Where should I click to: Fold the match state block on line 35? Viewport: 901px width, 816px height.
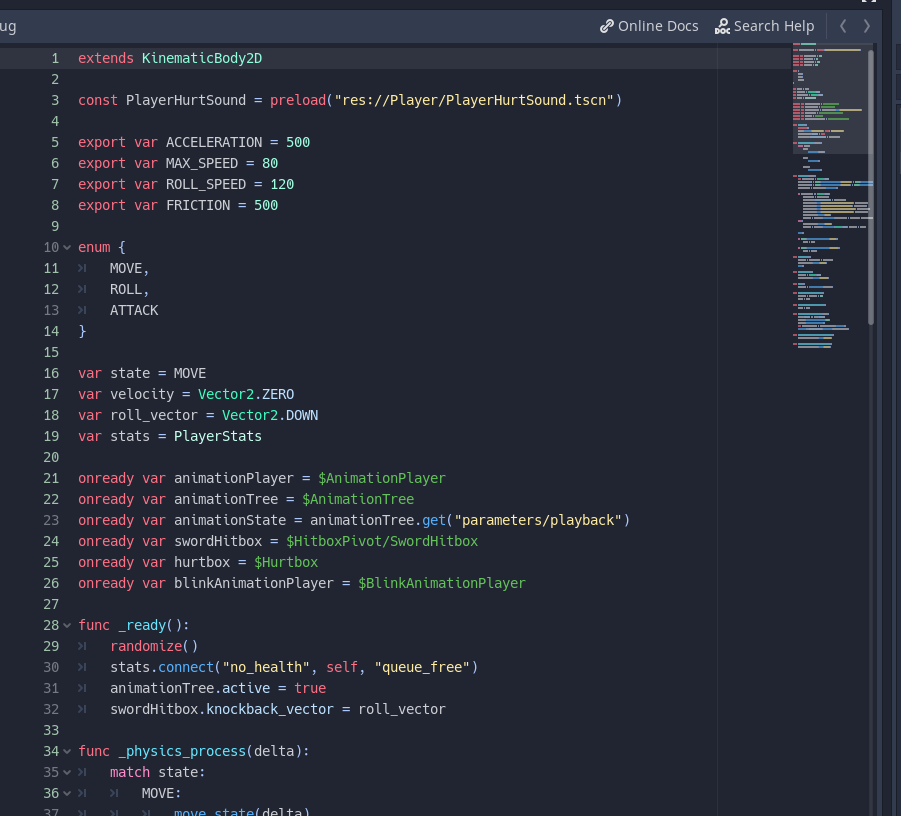coord(65,772)
